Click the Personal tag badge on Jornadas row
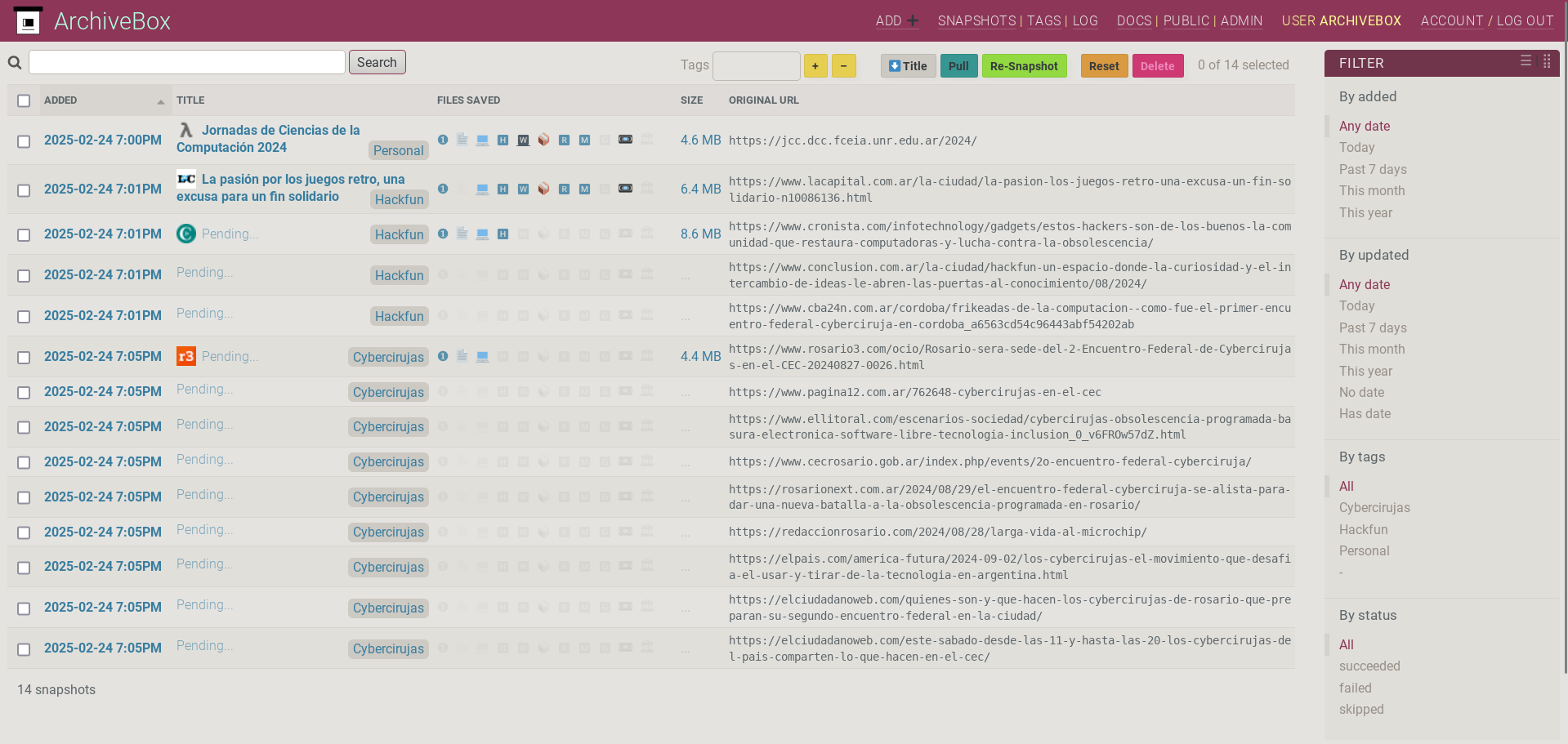 (398, 150)
